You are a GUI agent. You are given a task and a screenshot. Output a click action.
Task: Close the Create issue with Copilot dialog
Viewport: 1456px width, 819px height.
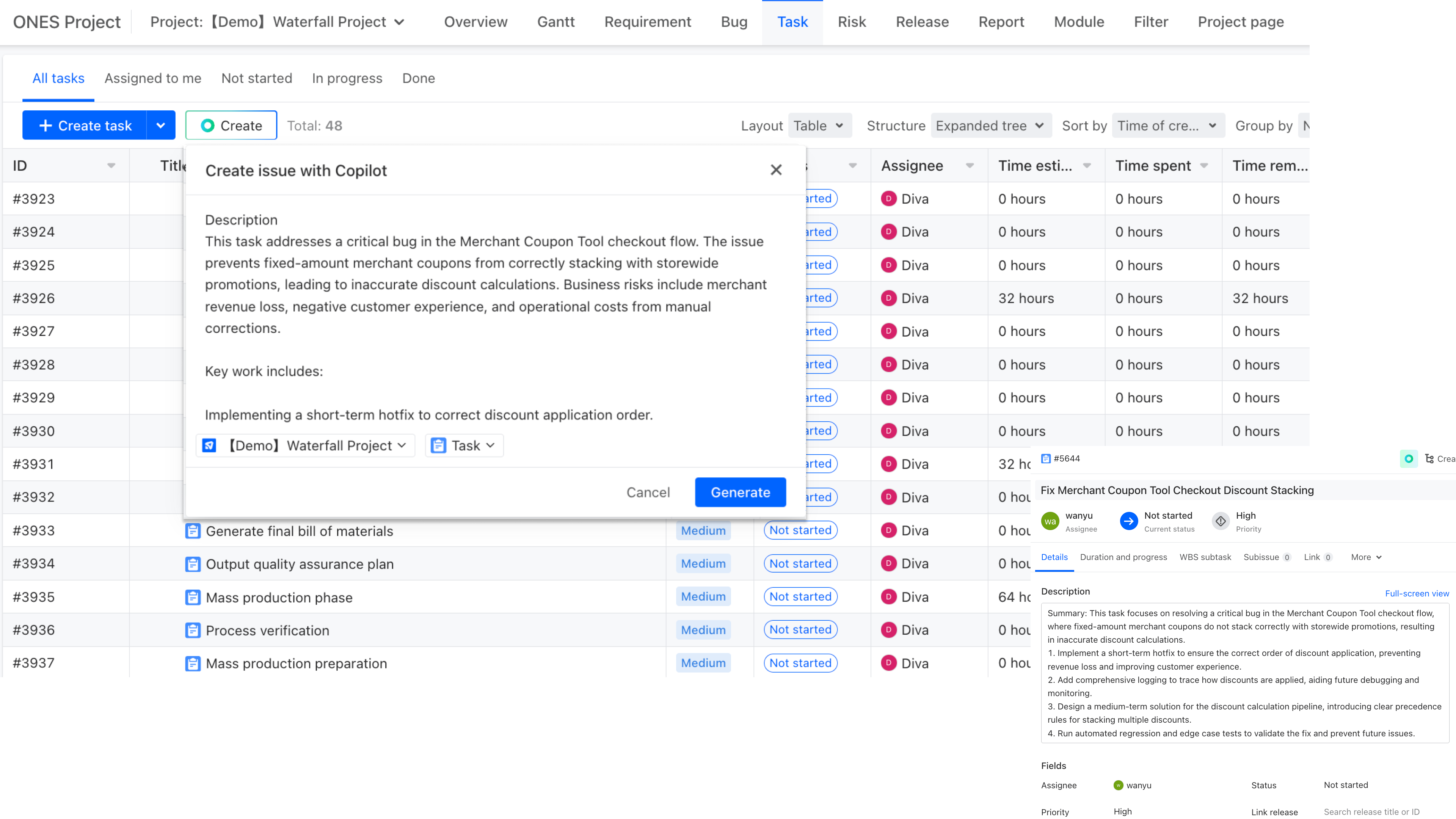pos(775,169)
